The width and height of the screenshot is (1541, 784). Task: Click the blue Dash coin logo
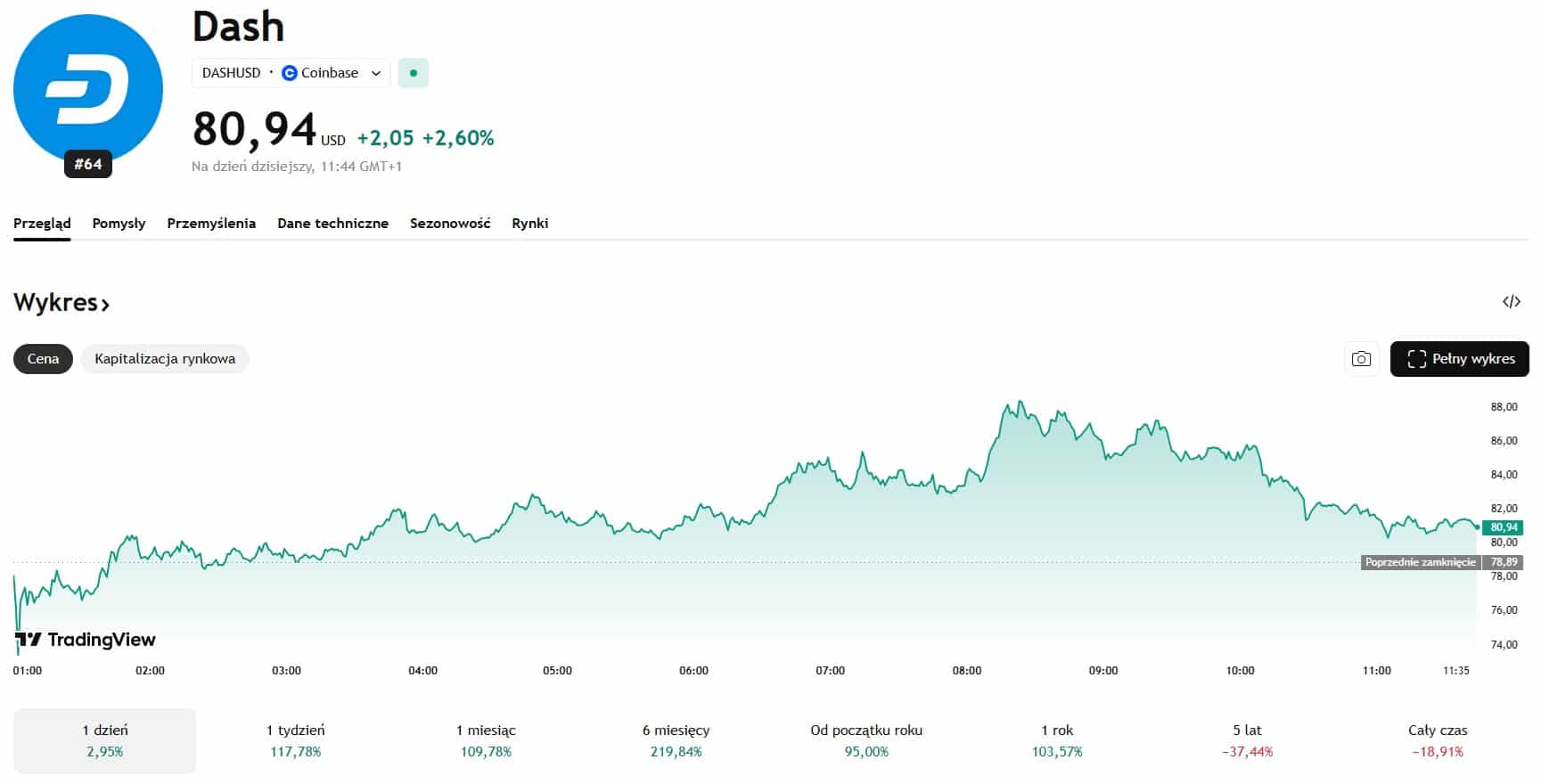click(x=87, y=87)
